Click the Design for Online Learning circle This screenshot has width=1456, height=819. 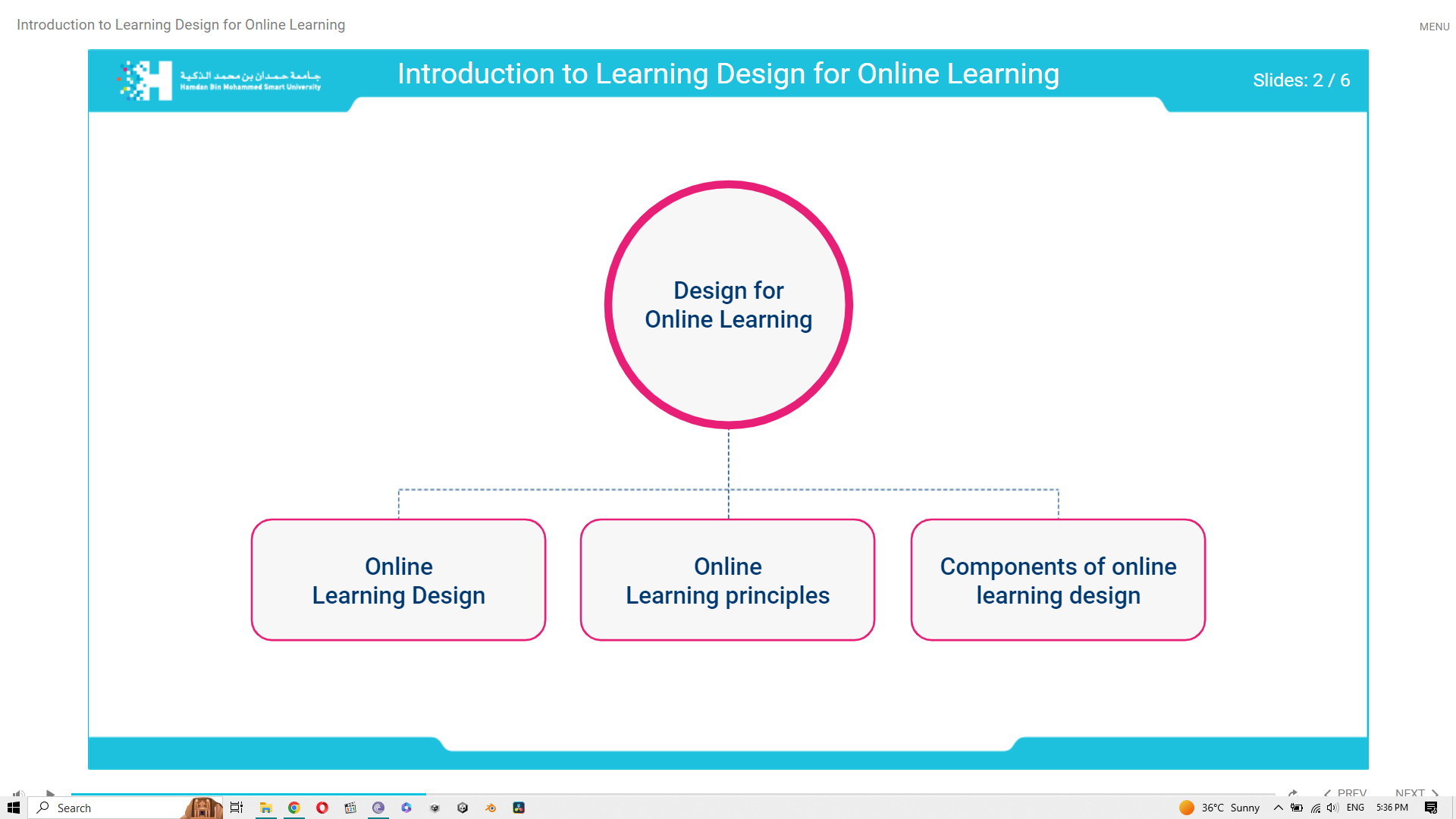728,305
